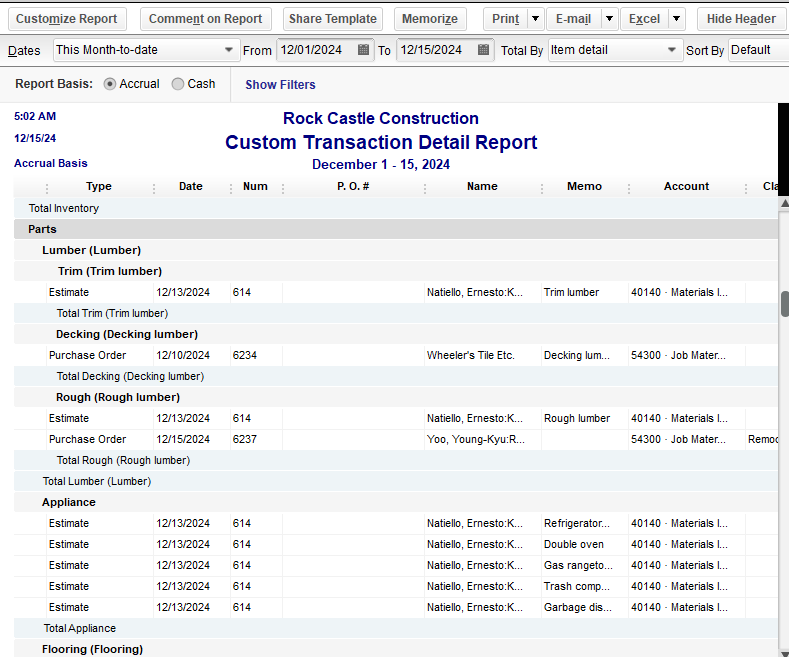This screenshot has width=789, height=657.
Task: Open the To date calendar picker
Action: coord(484,50)
